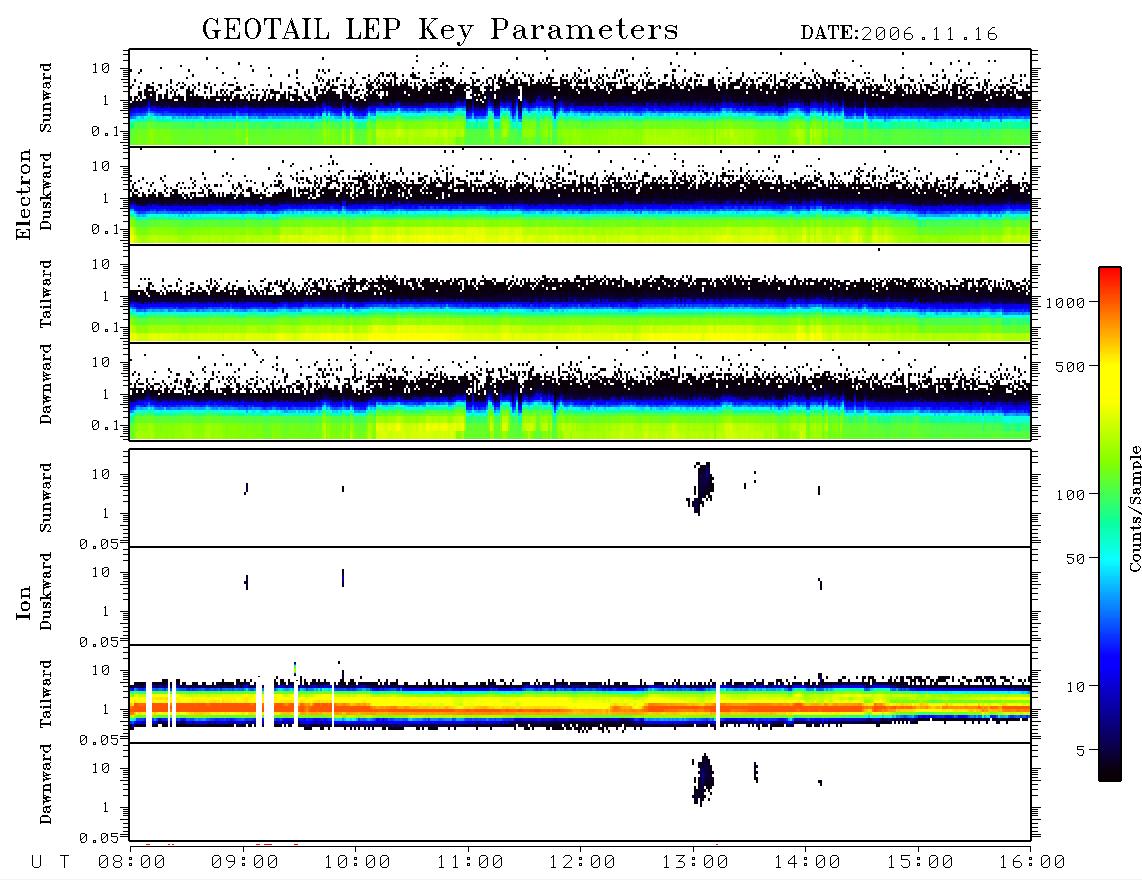This screenshot has height=880, width=1142.
Task: Click the red top of the color bar
Action: (1110, 274)
